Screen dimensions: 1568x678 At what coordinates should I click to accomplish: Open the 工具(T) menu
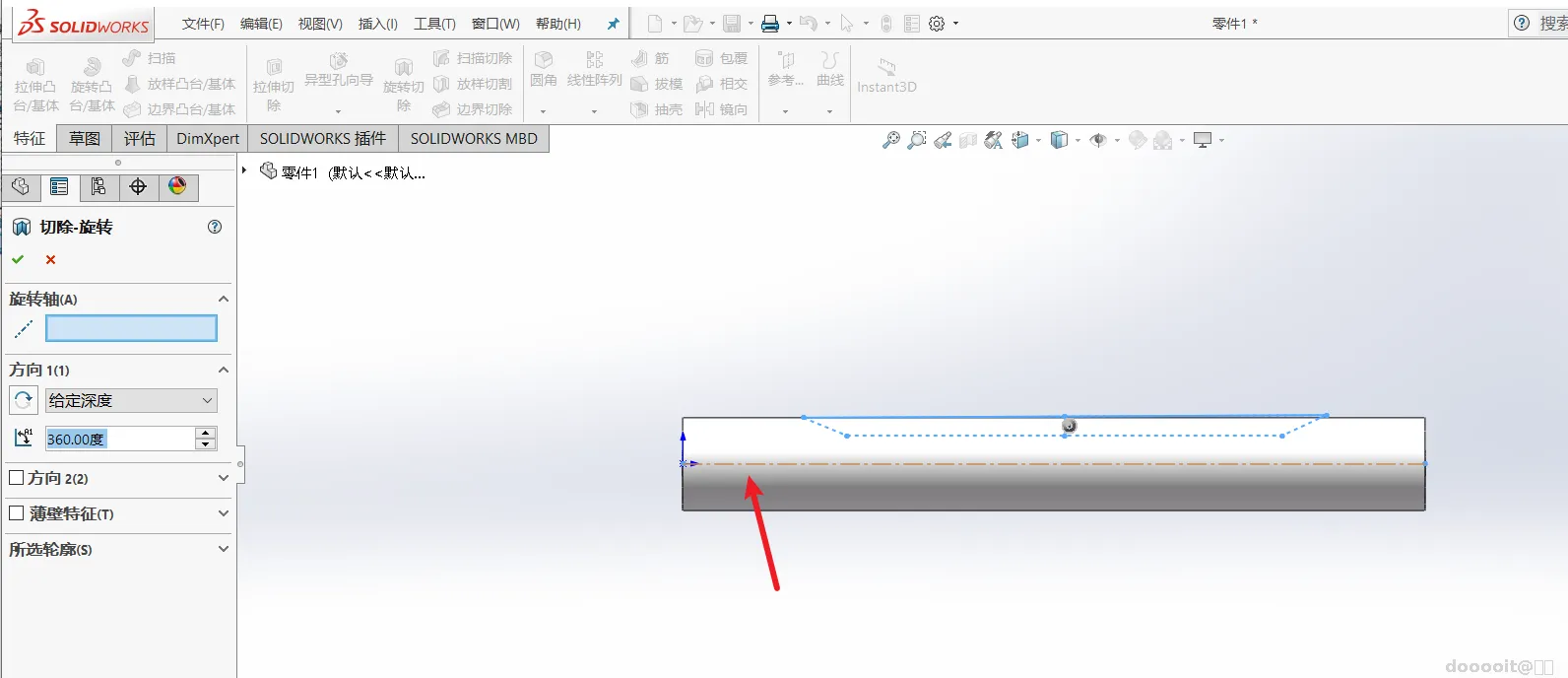(x=434, y=24)
